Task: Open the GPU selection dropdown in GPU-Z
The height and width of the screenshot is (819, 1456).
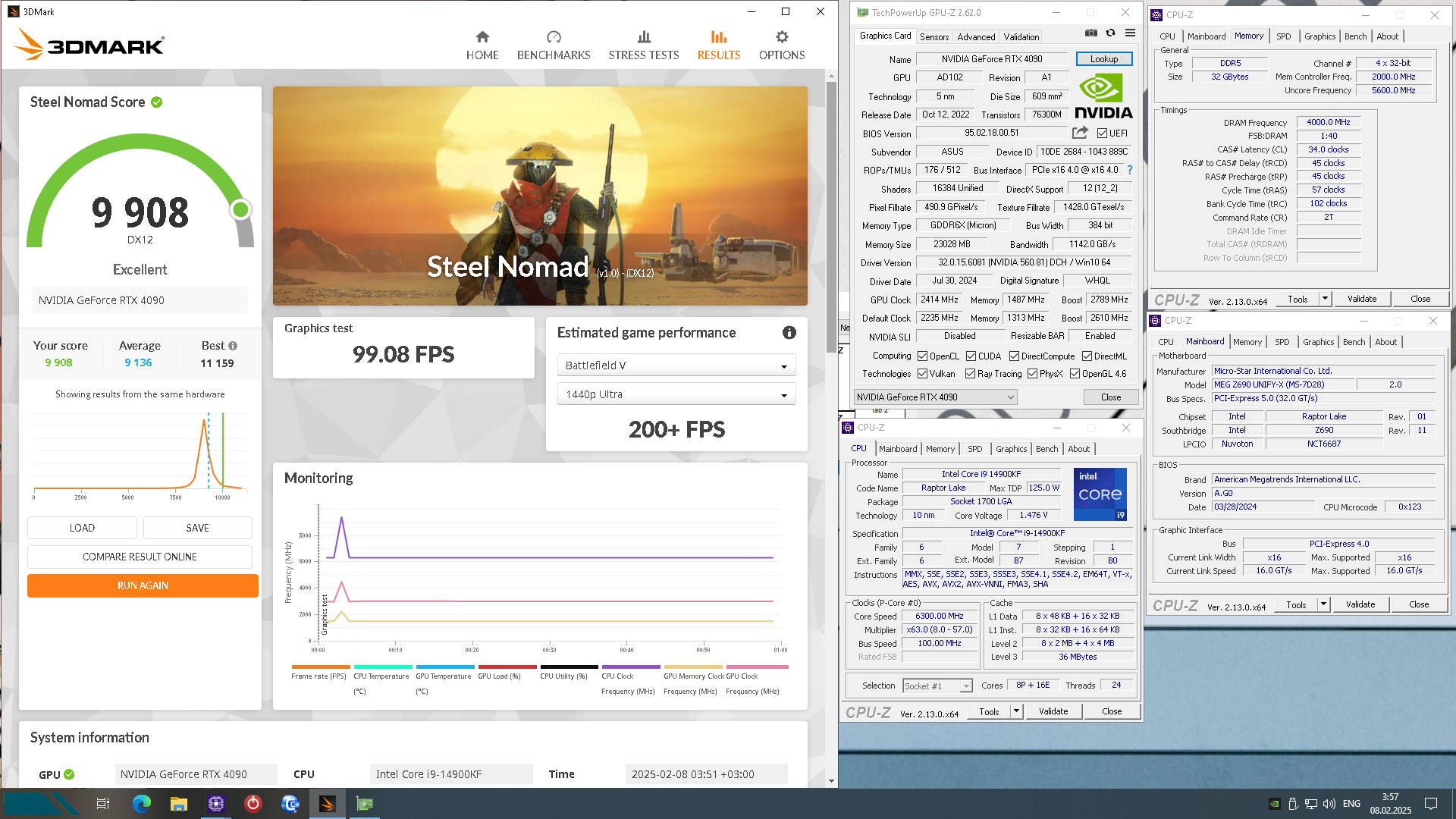Action: pyautogui.click(x=935, y=397)
